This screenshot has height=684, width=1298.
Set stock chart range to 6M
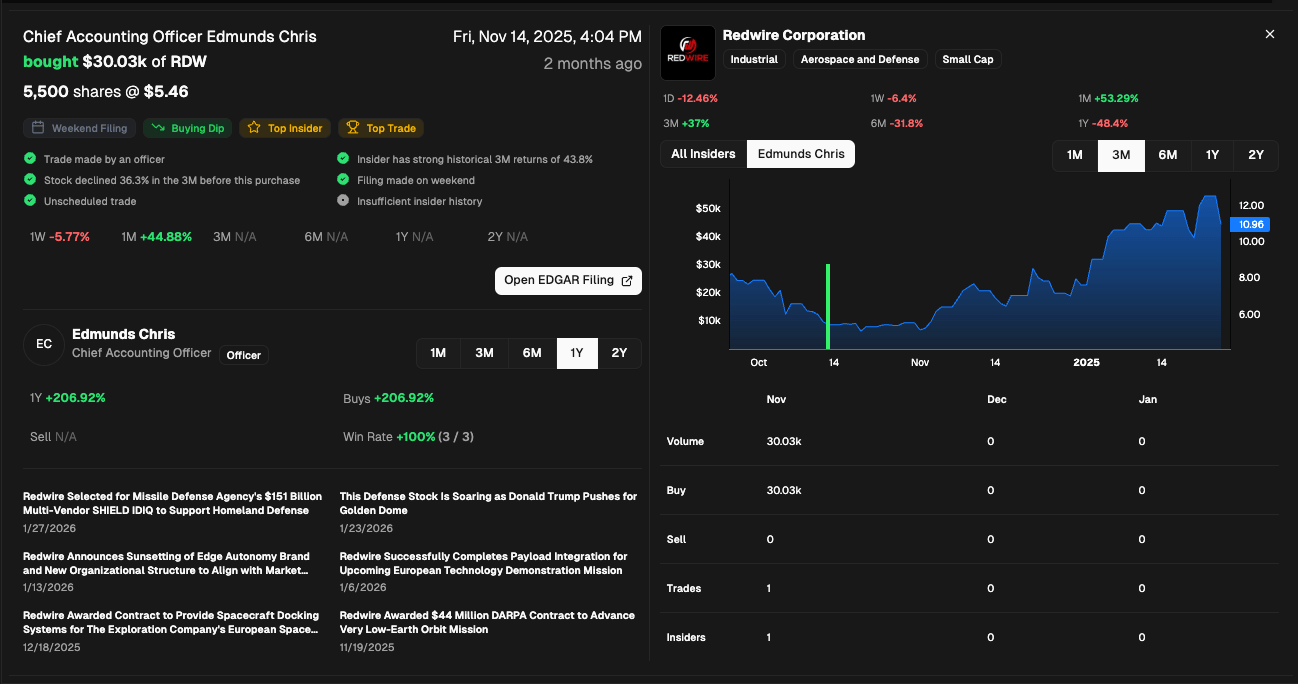[x=1167, y=155]
